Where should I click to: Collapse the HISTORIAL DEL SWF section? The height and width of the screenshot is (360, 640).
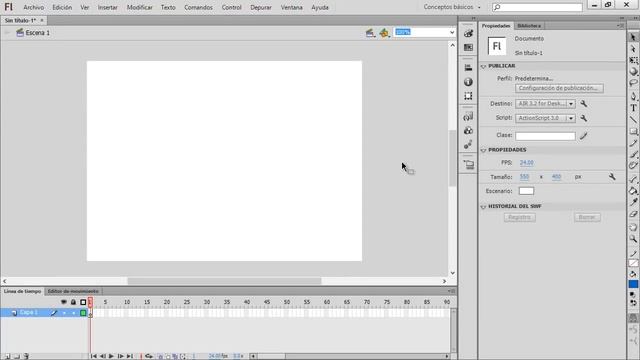tap(484, 207)
